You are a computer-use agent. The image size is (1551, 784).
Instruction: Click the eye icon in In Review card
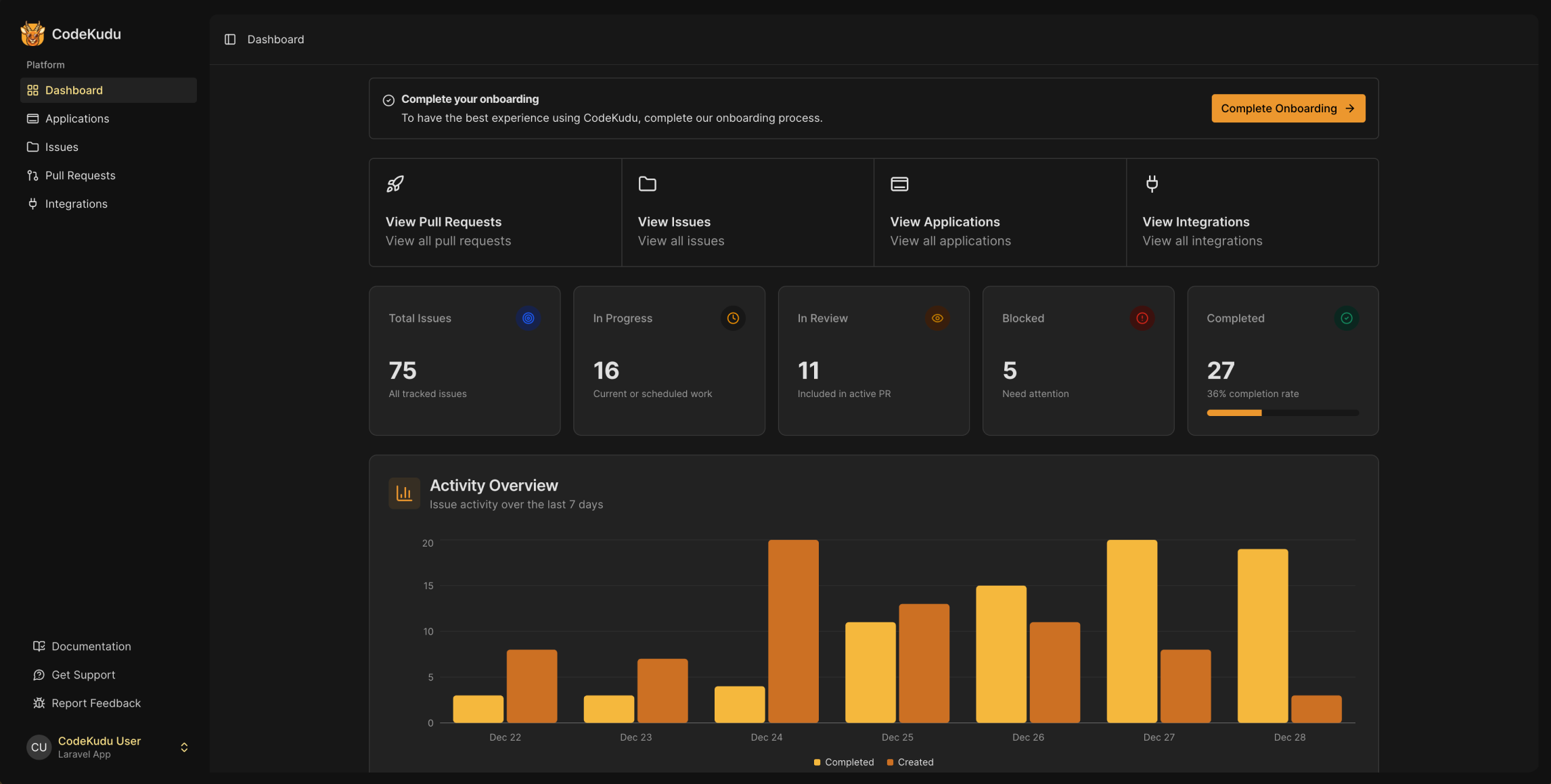tap(937, 318)
